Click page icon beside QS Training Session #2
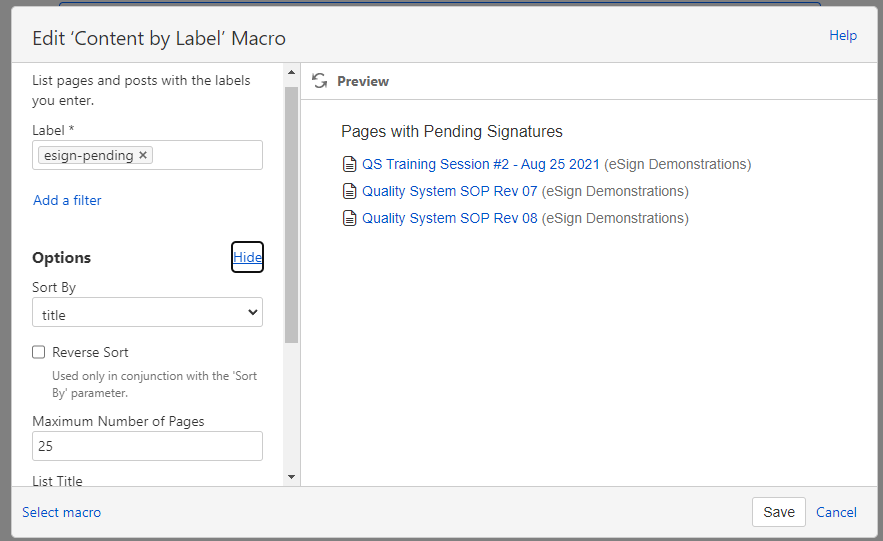 click(349, 164)
